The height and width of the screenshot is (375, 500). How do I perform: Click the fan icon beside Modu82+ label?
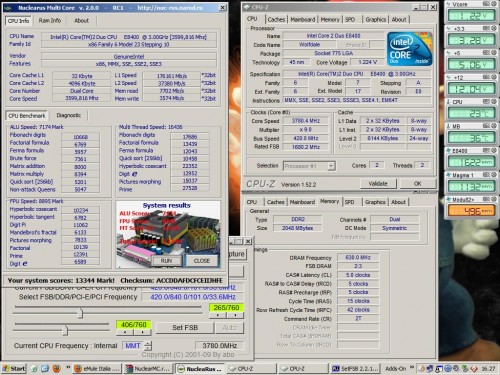pyautogui.click(x=449, y=199)
